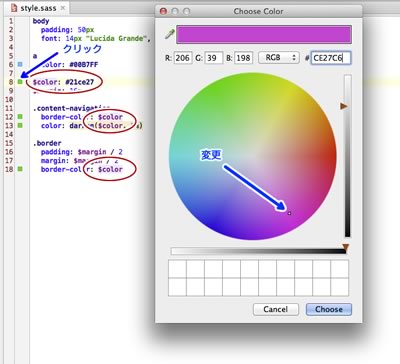This screenshot has height=364, width=400.
Task: Click the B value field showing 198
Action: (x=244, y=58)
